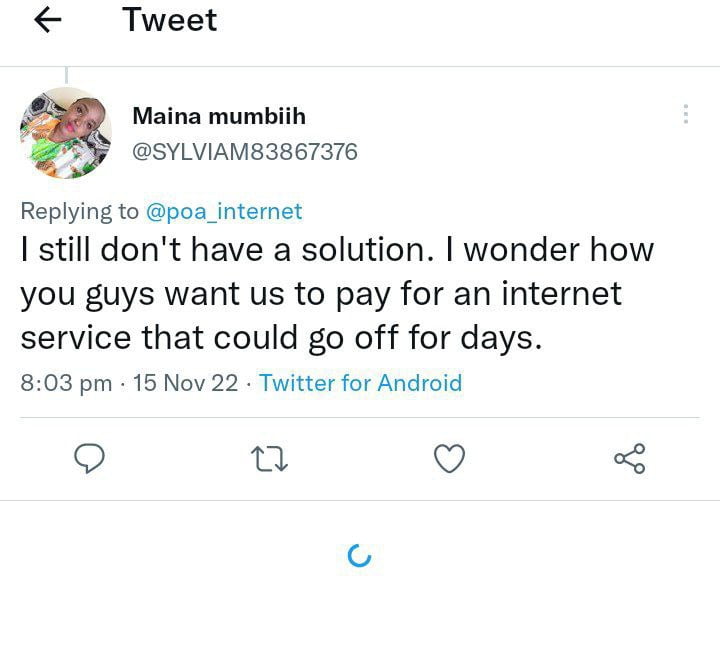Click the thread connector line above avatar

tap(66, 74)
